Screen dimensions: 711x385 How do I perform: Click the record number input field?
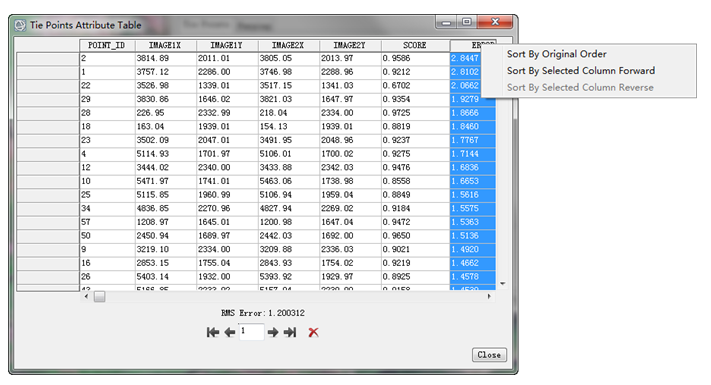pos(251,332)
